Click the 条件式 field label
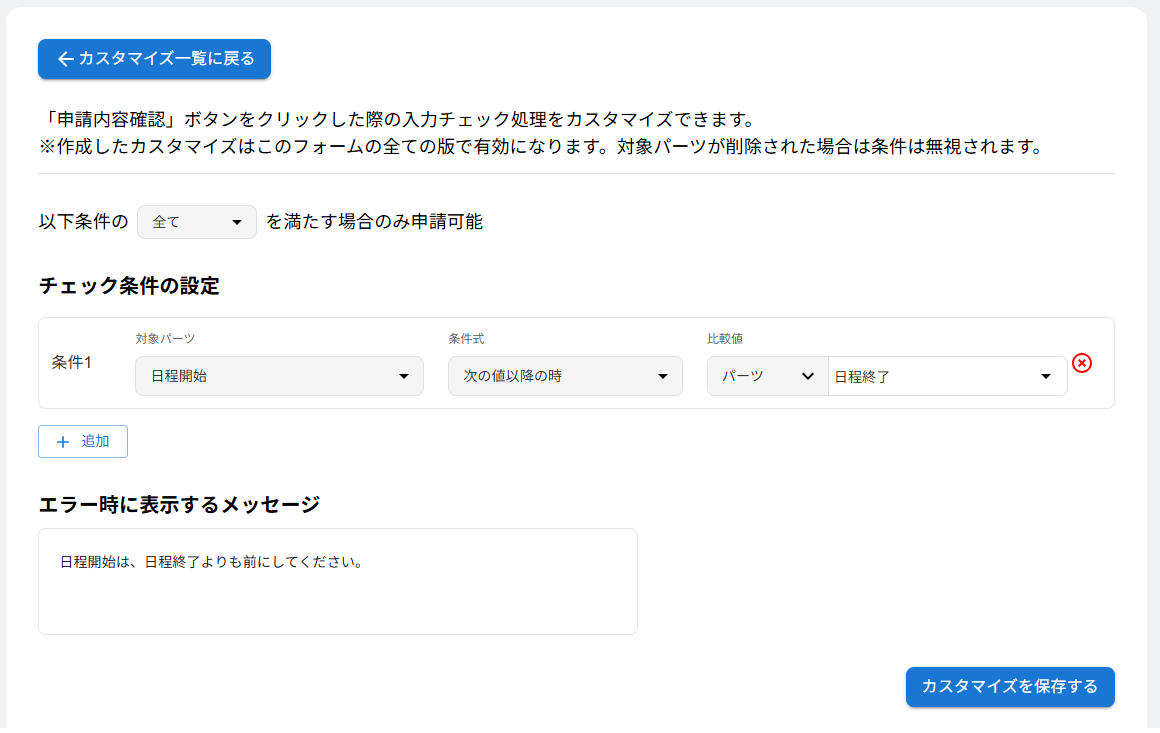The width and height of the screenshot is (1160, 733). point(466,339)
